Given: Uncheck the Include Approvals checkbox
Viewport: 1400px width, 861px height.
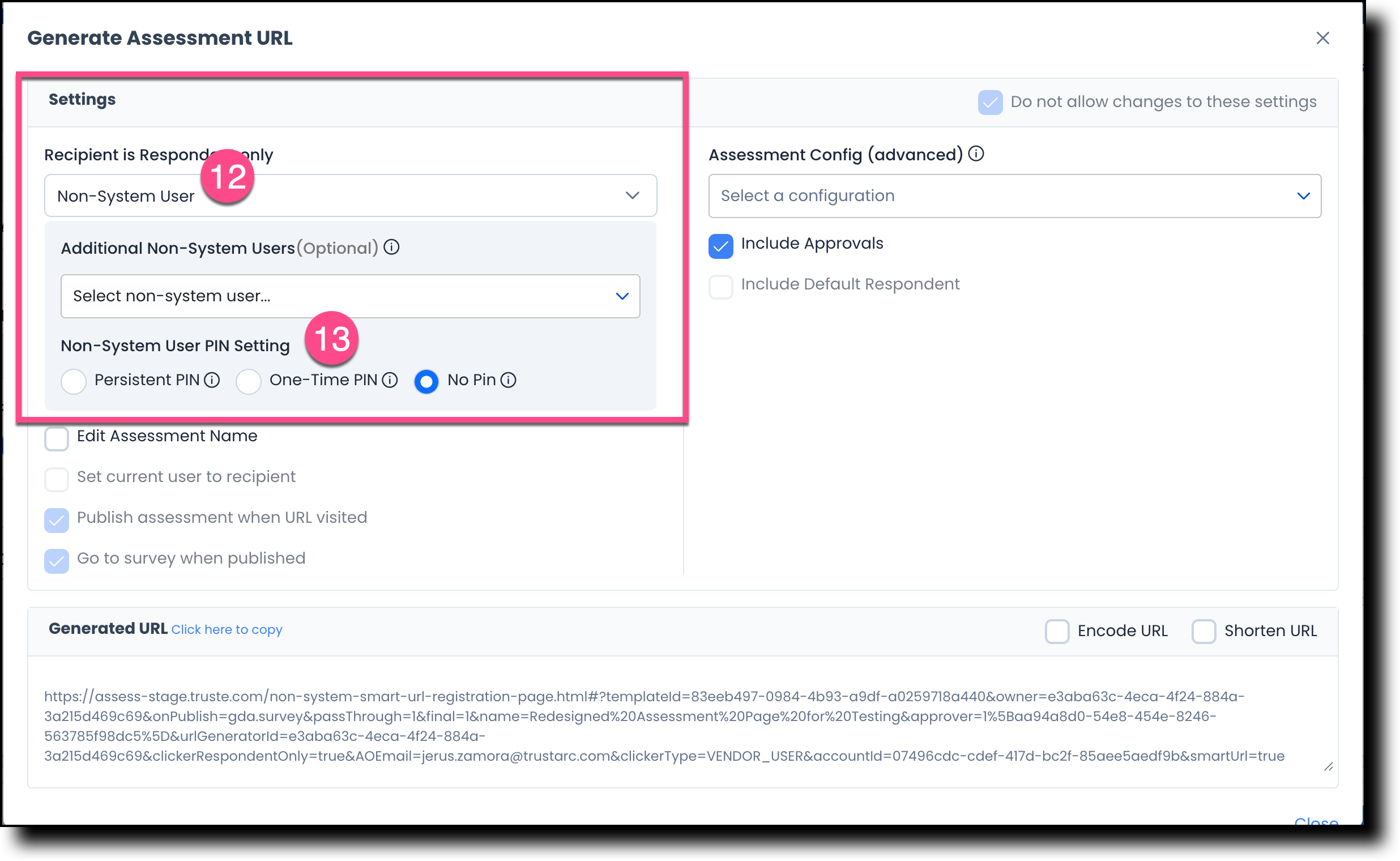Looking at the screenshot, I should (x=721, y=246).
